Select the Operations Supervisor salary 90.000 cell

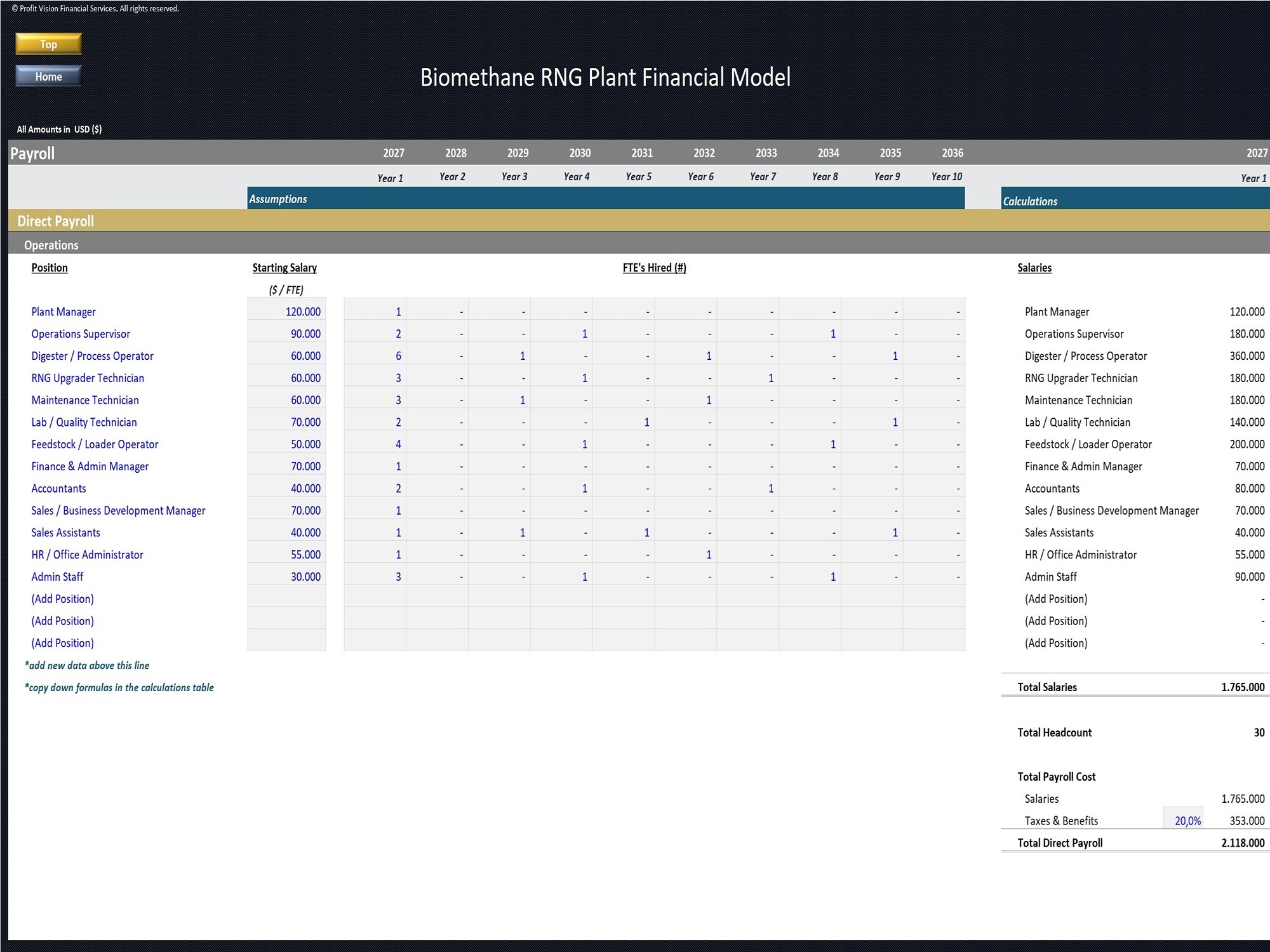pos(286,334)
